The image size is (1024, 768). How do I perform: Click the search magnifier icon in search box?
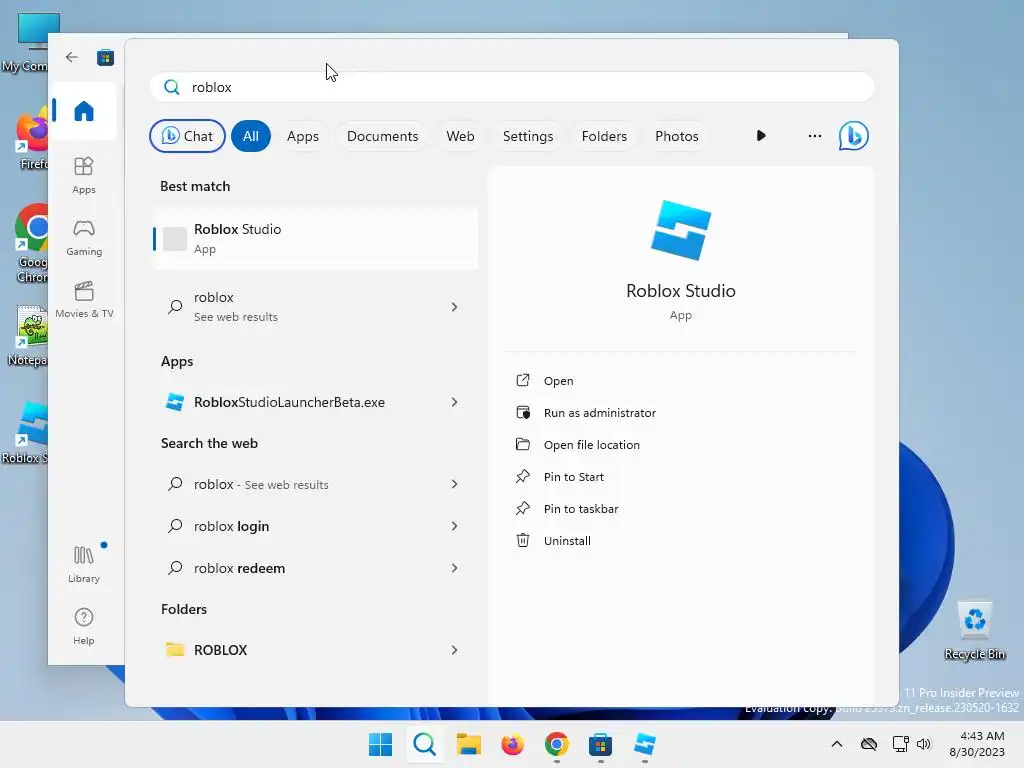point(172,87)
